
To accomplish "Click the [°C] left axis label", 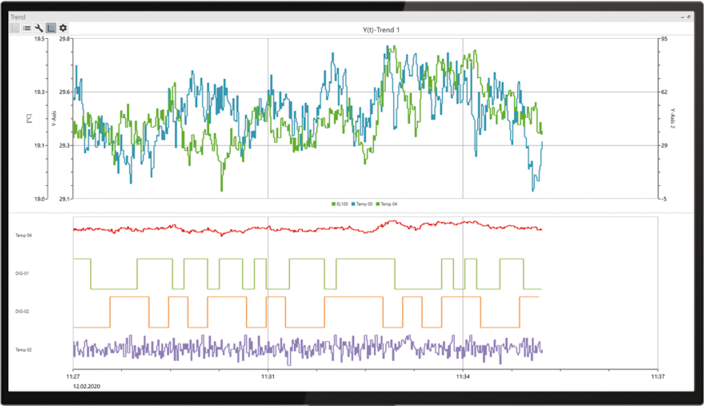I will 30,119.
